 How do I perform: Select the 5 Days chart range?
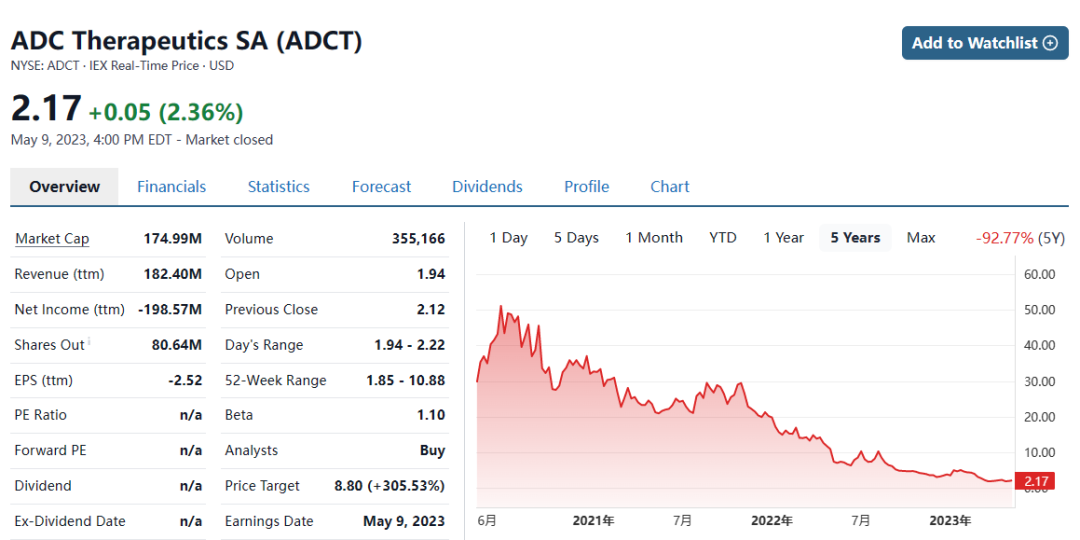(x=576, y=238)
